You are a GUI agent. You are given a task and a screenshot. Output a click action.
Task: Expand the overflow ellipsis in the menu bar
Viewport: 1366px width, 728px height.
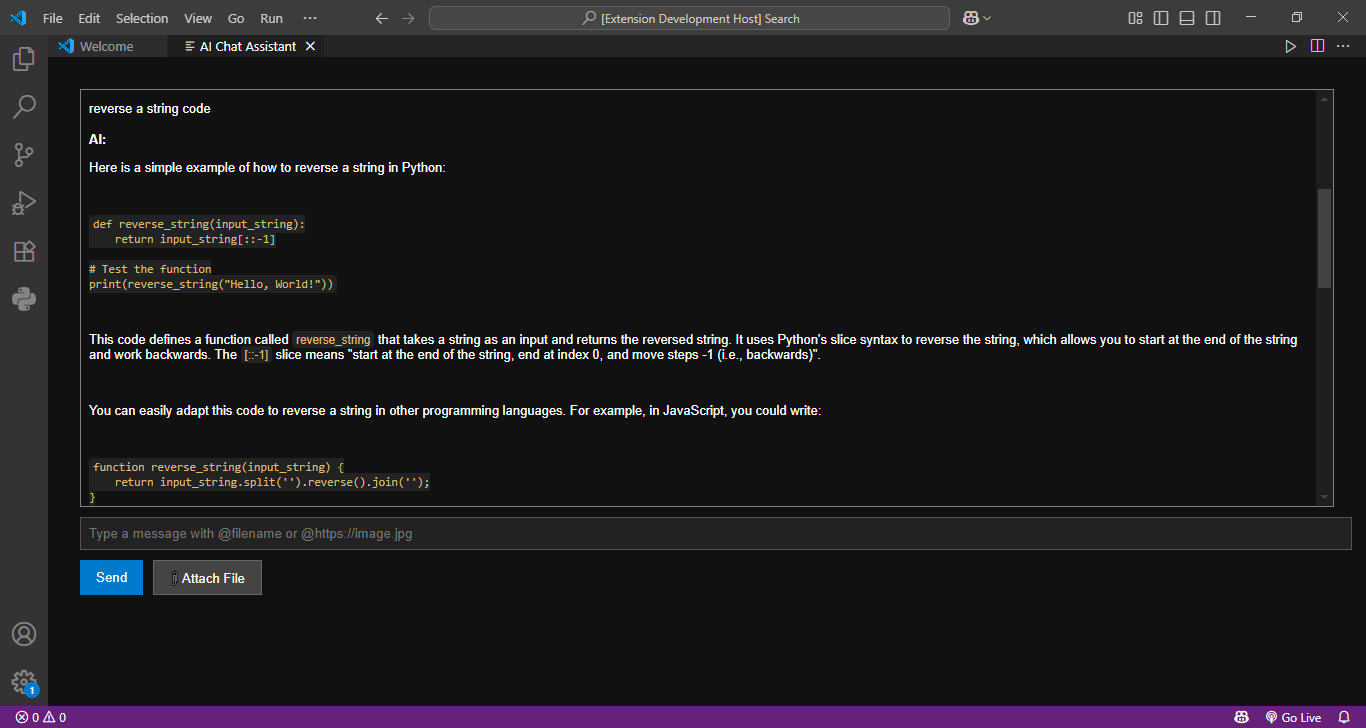coord(309,17)
